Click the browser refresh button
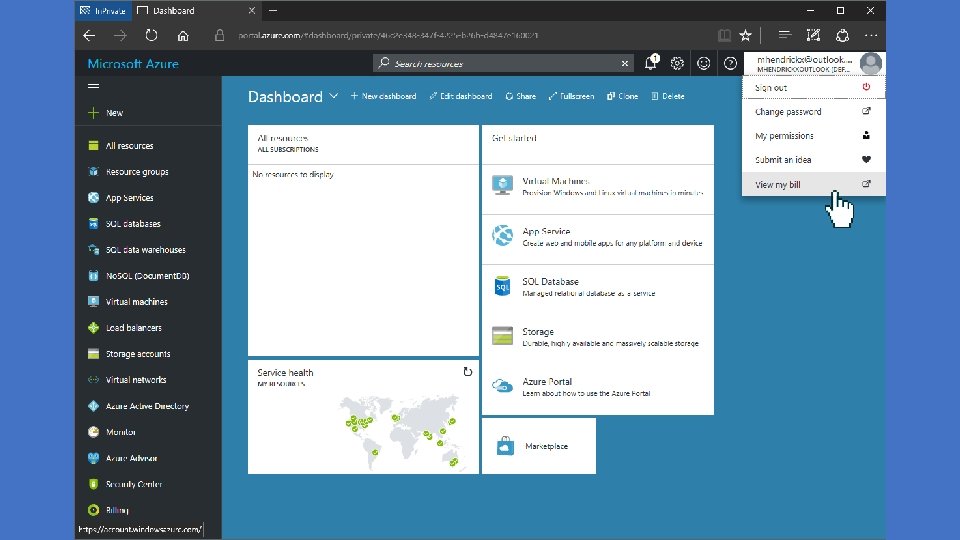The image size is (960, 540). (x=151, y=36)
